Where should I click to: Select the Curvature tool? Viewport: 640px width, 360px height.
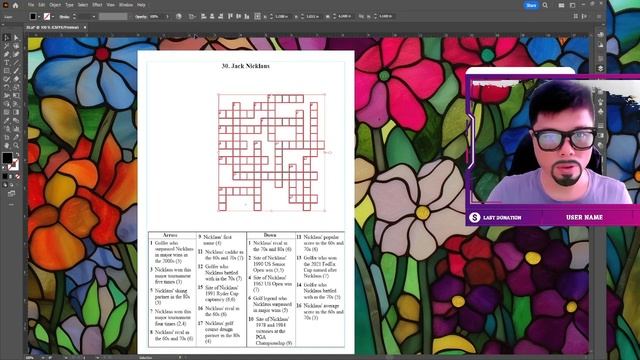[16, 54]
